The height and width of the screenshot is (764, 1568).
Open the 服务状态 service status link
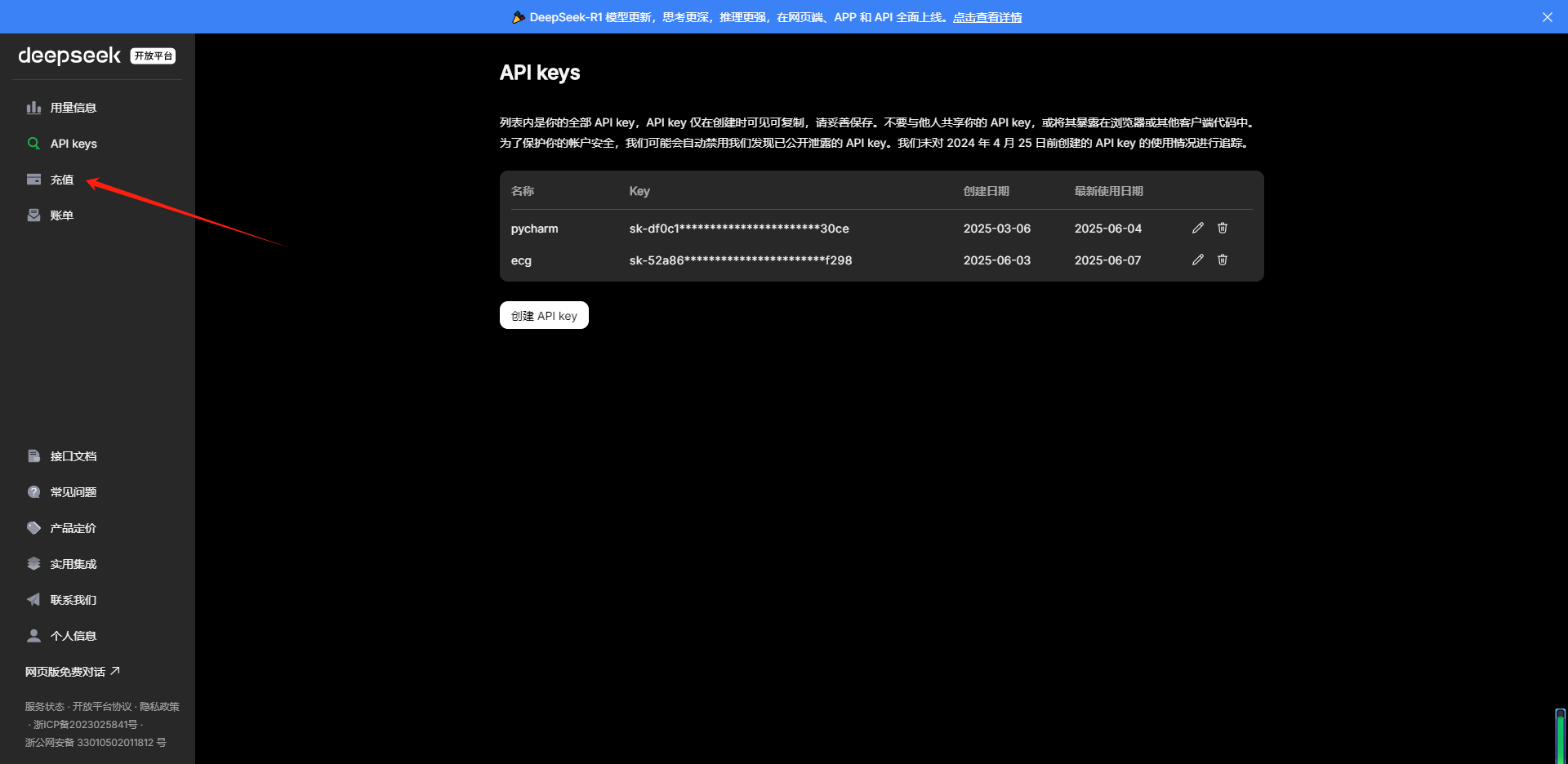(44, 707)
